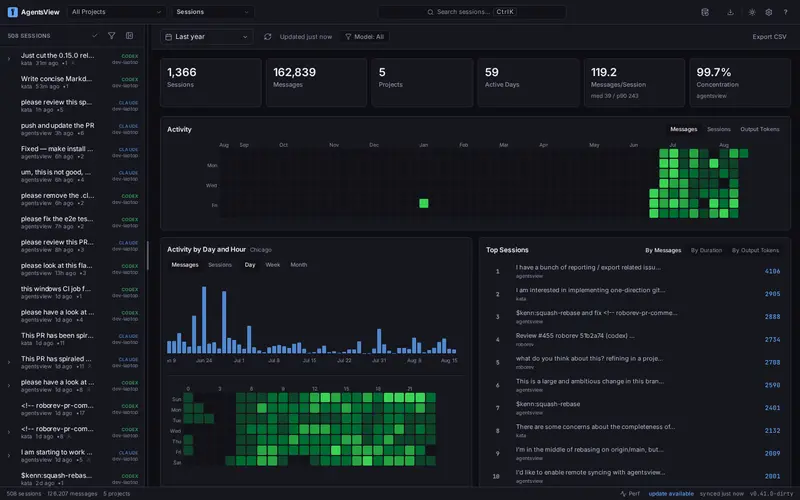
Task: Click the checkmark icon in sessions header
Action: click(94, 36)
